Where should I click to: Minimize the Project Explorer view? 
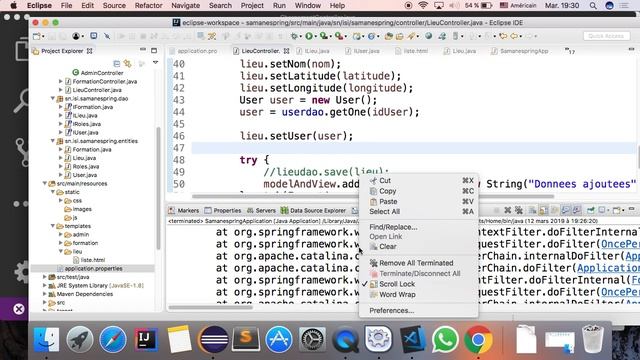coord(143,50)
